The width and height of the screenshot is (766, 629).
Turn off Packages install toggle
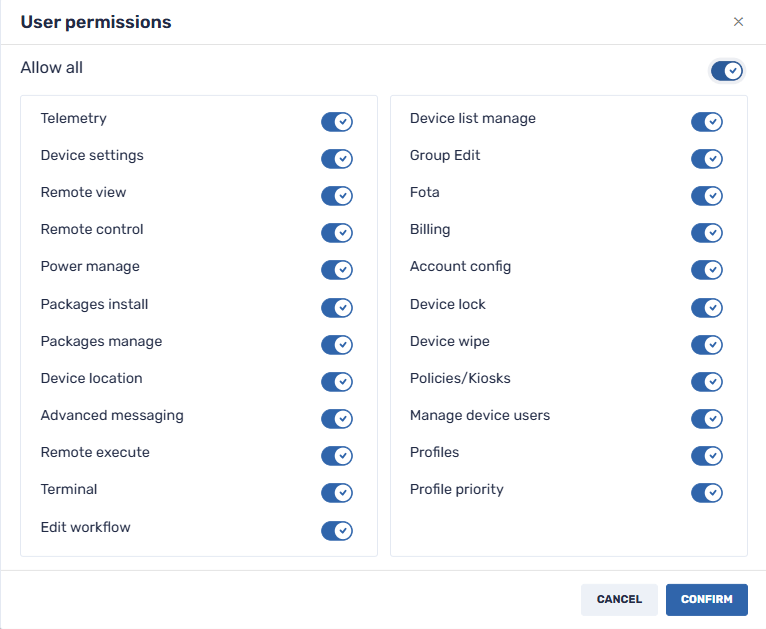tap(337, 308)
